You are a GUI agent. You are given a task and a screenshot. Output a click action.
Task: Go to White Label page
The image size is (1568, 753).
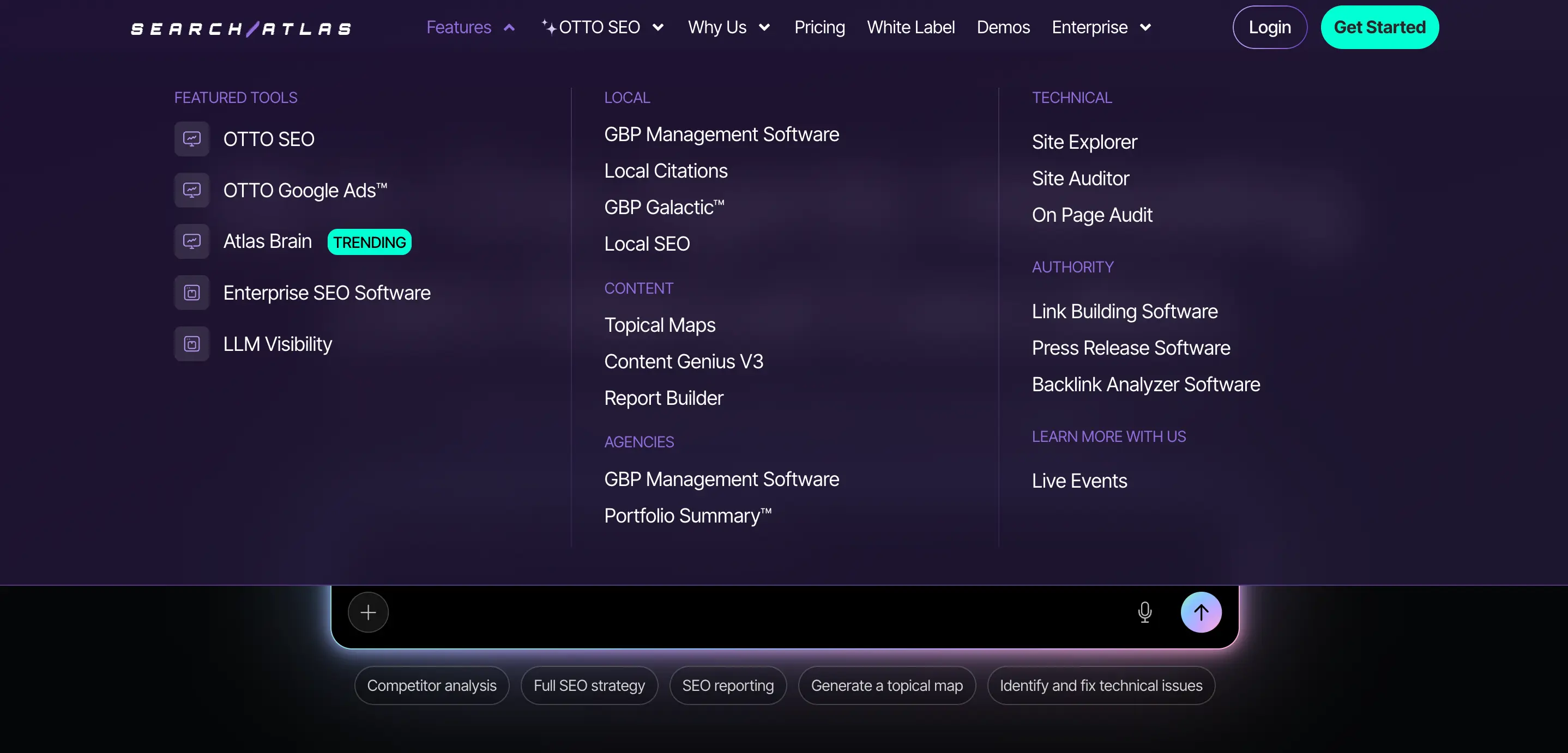(910, 27)
